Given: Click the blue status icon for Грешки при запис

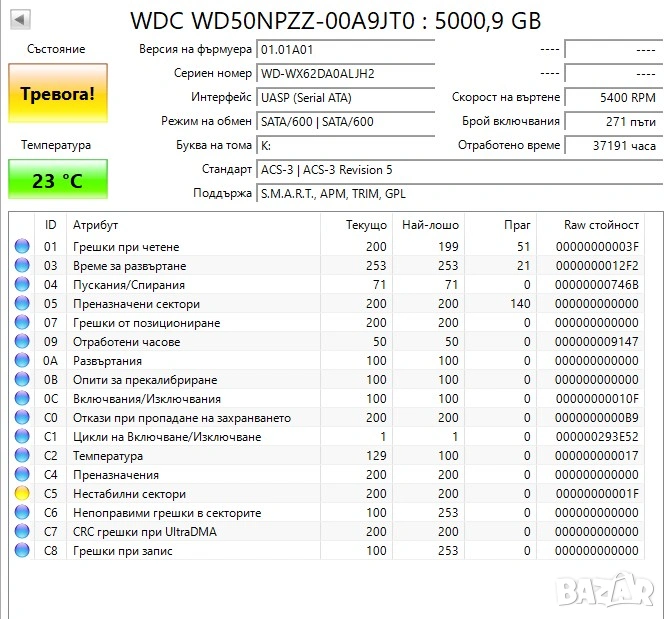Looking at the screenshot, I should [x=22, y=551].
